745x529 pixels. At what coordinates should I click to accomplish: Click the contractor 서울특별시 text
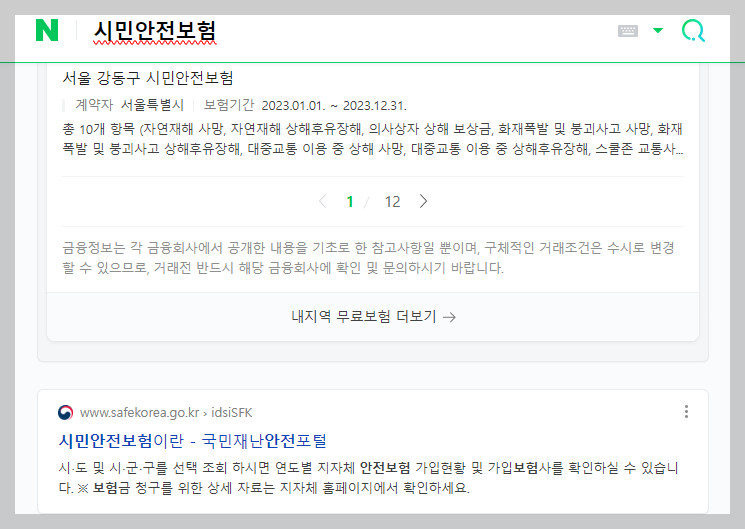coord(152,105)
